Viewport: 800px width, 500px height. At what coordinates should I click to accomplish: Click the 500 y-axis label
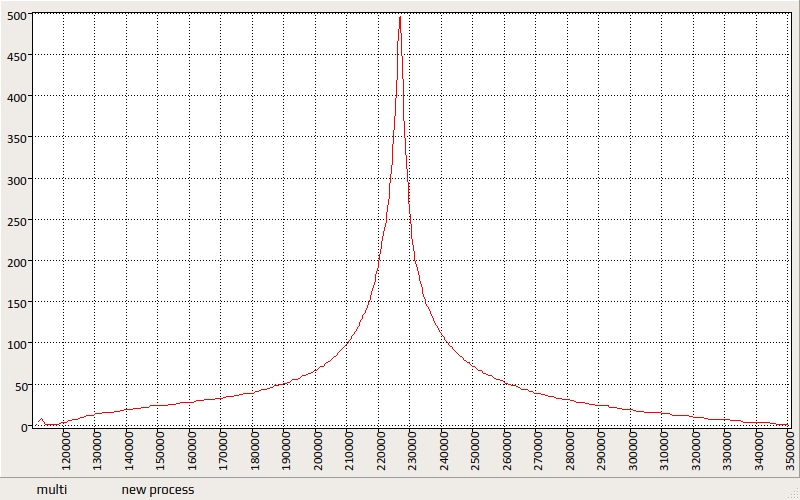point(17,16)
